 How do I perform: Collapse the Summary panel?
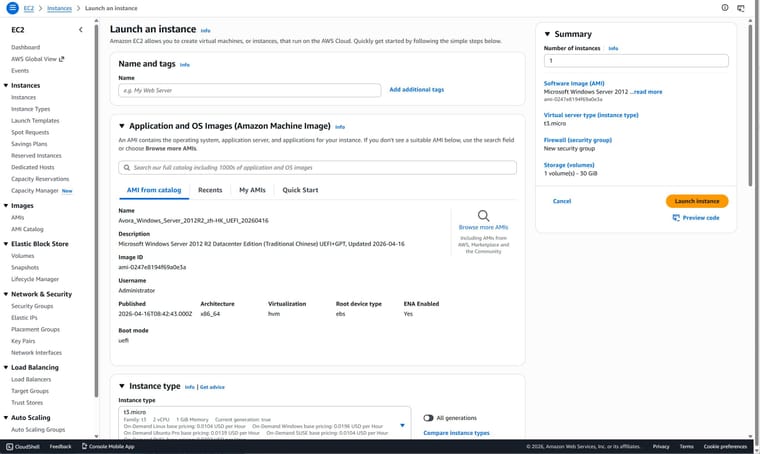[547, 34]
